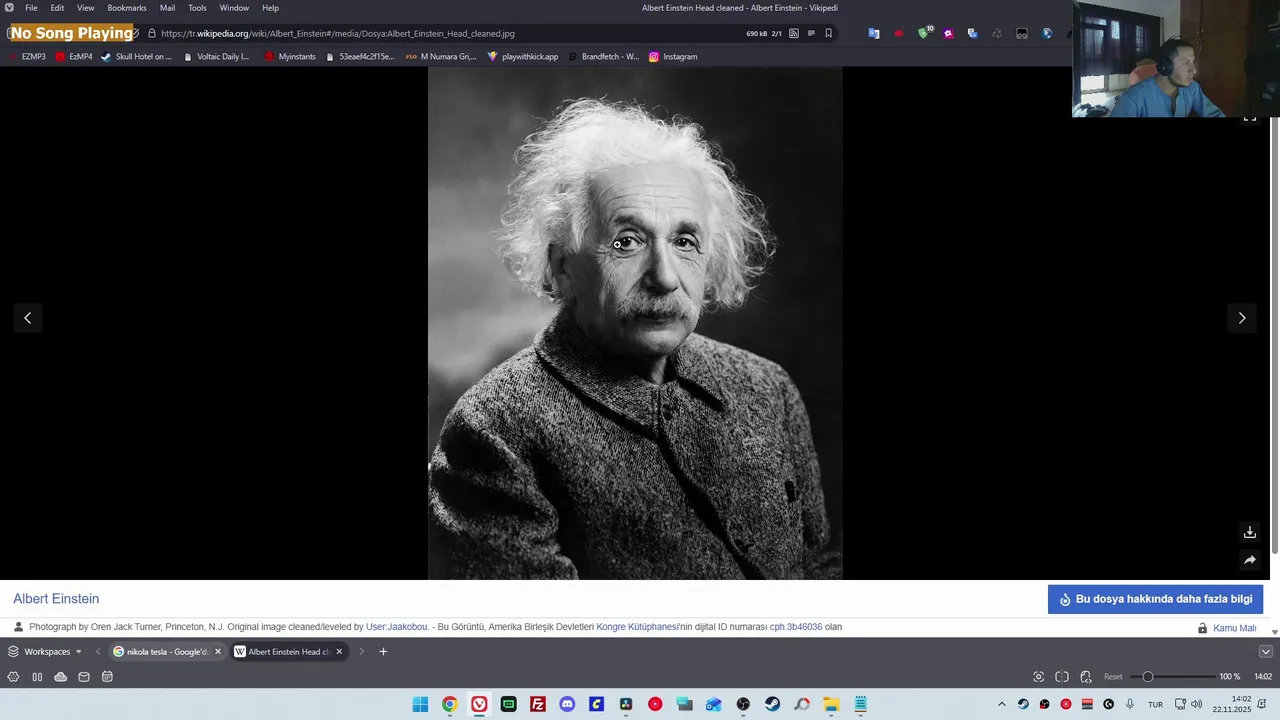Viewport: 1280px width, 720px height.
Task: Open a new tab with plus button
Action: click(383, 652)
